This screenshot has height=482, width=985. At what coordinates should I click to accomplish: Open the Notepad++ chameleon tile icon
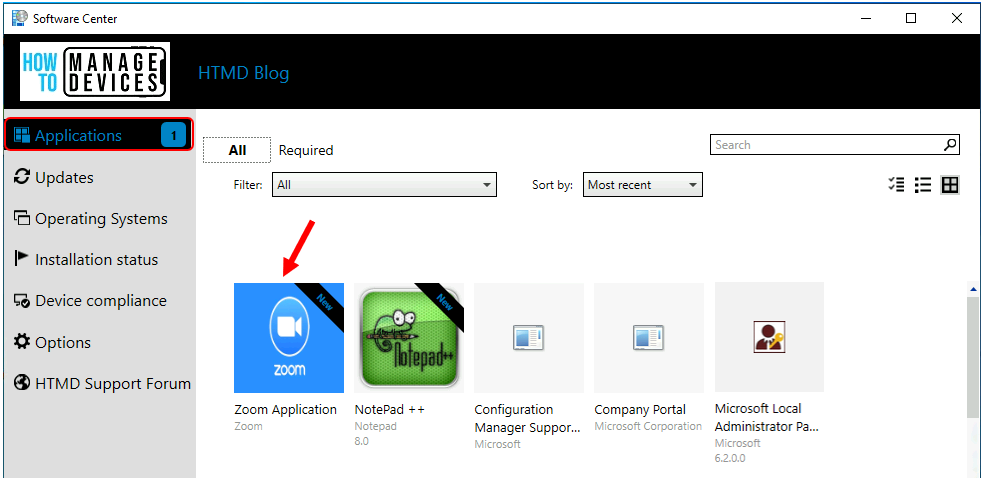pyautogui.click(x=409, y=337)
